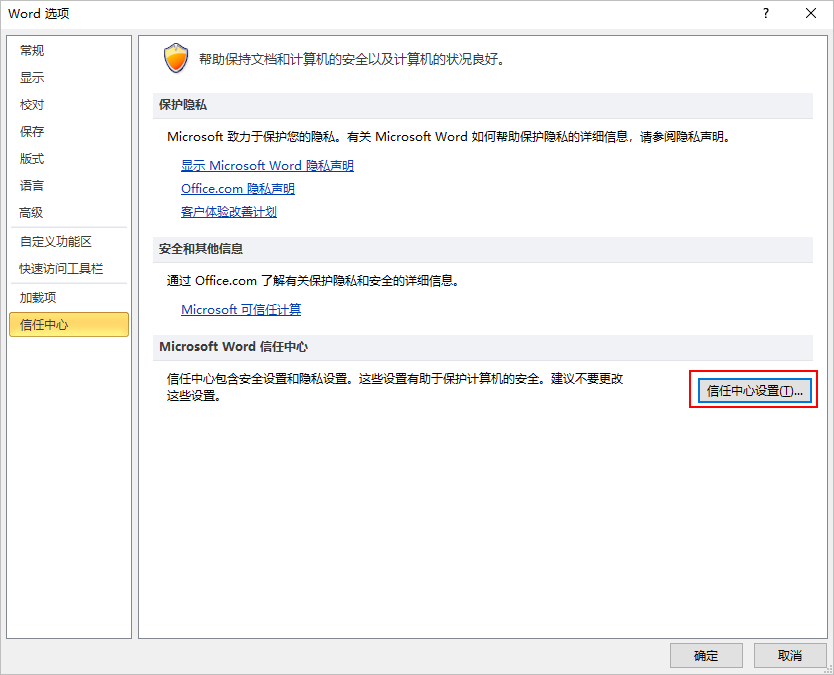This screenshot has height=675, width=834.
Task: Click the highlighted 信任中心 item
Action: coord(69,324)
